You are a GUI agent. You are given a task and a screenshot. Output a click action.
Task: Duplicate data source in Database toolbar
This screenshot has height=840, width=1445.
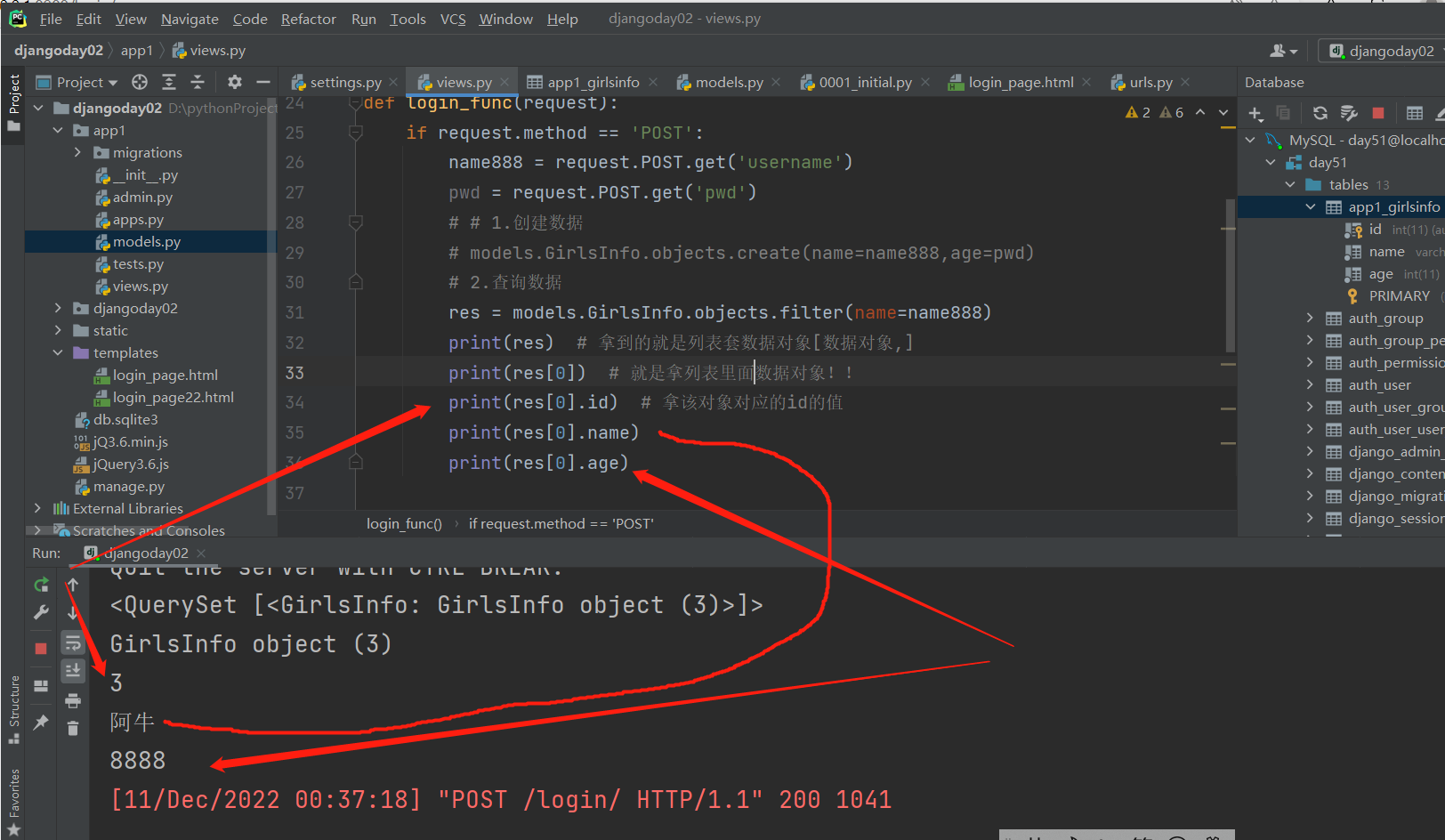click(x=1283, y=113)
